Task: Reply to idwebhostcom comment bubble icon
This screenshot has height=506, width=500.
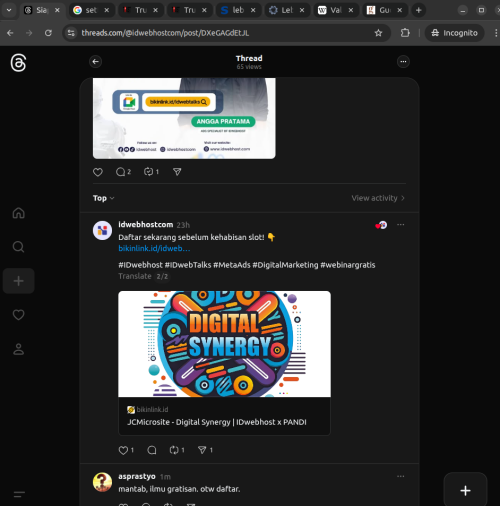Action: click(x=152, y=450)
